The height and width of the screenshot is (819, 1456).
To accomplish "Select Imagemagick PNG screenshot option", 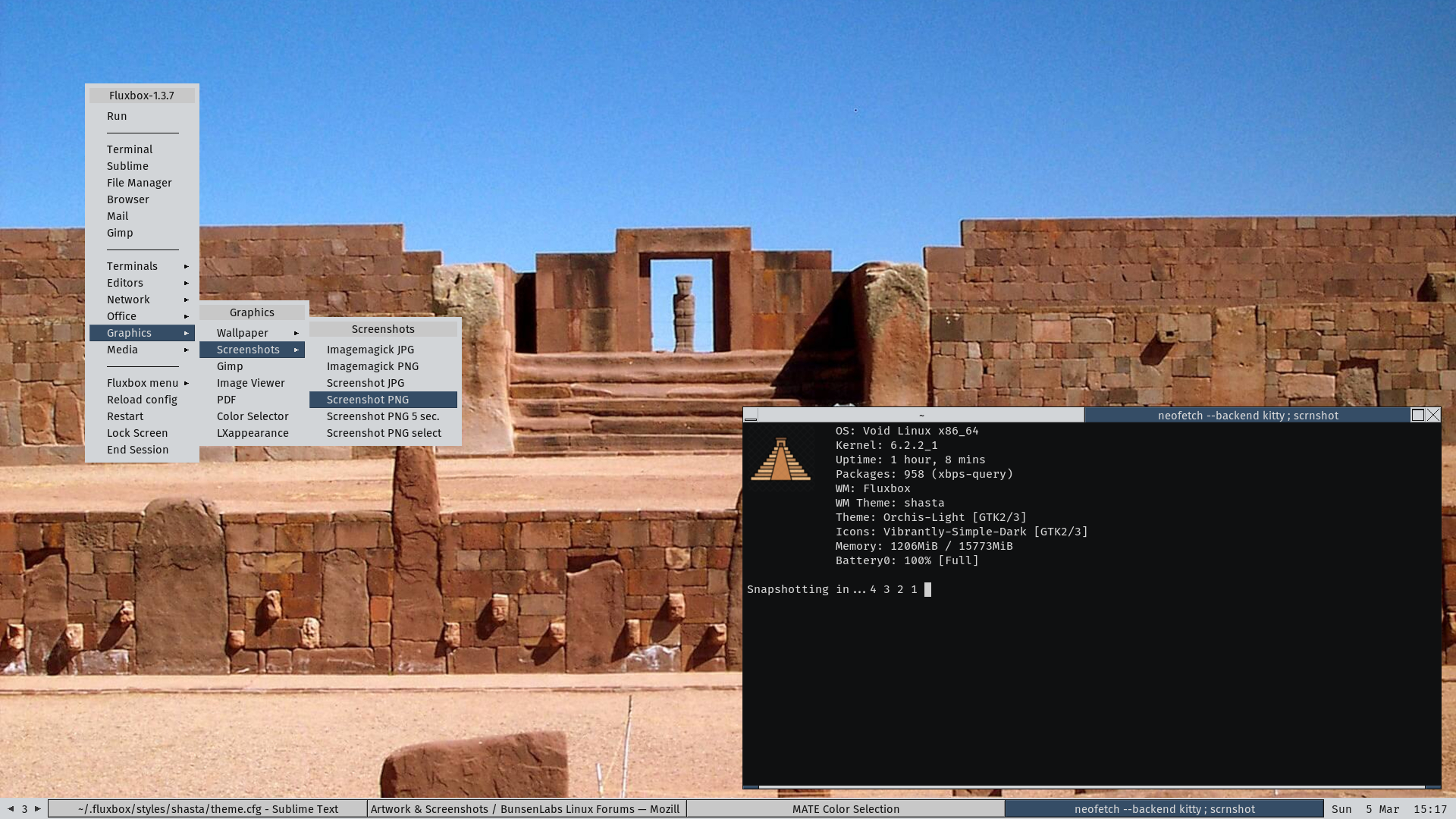I will [383, 366].
